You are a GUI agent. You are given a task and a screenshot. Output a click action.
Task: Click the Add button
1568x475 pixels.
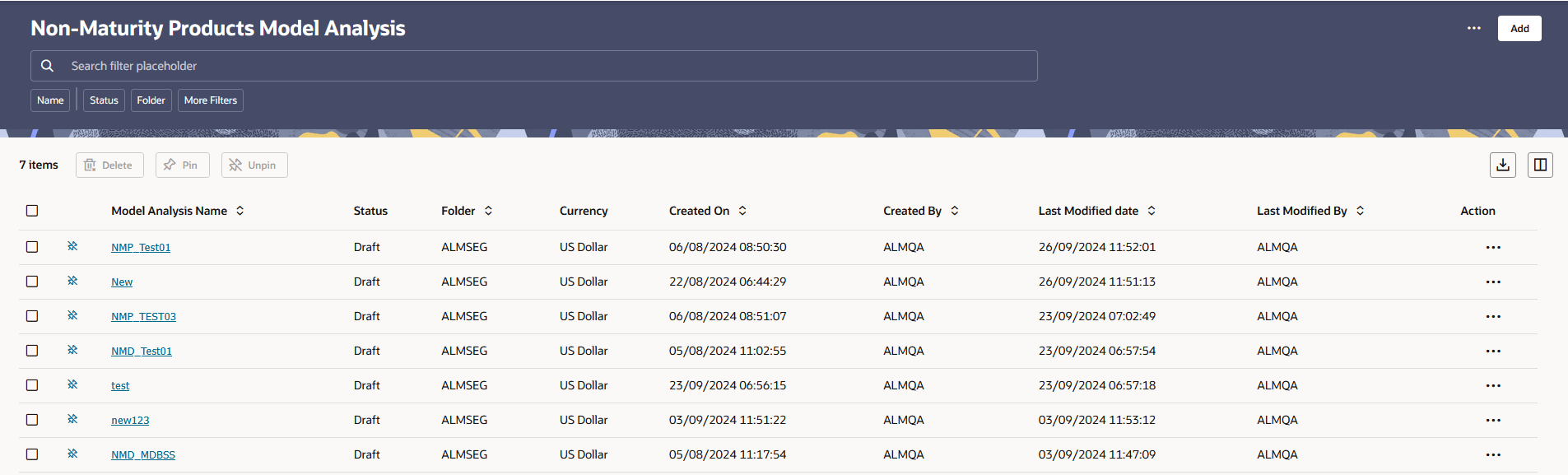click(x=1519, y=28)
